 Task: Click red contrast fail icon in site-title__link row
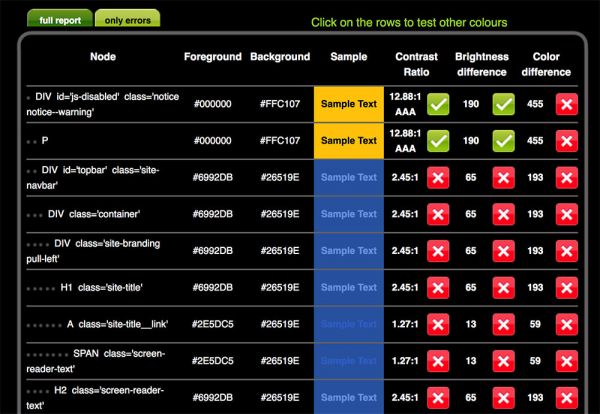click(x=438, y=324)
